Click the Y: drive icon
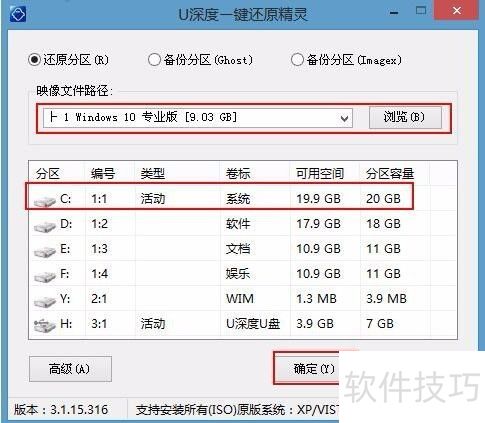The width and height of the screenshot is (485, 423). [x=45, y=301]
